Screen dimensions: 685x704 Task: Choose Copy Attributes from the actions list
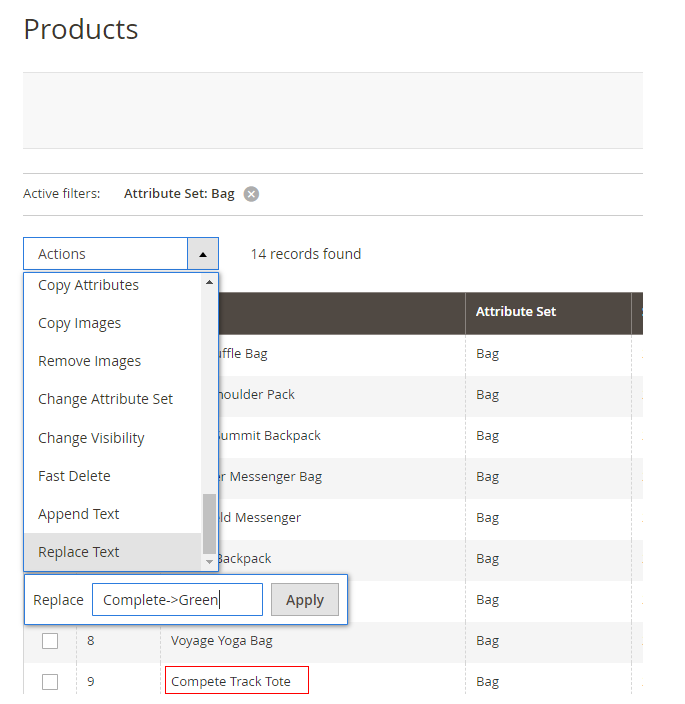[88, 285]
